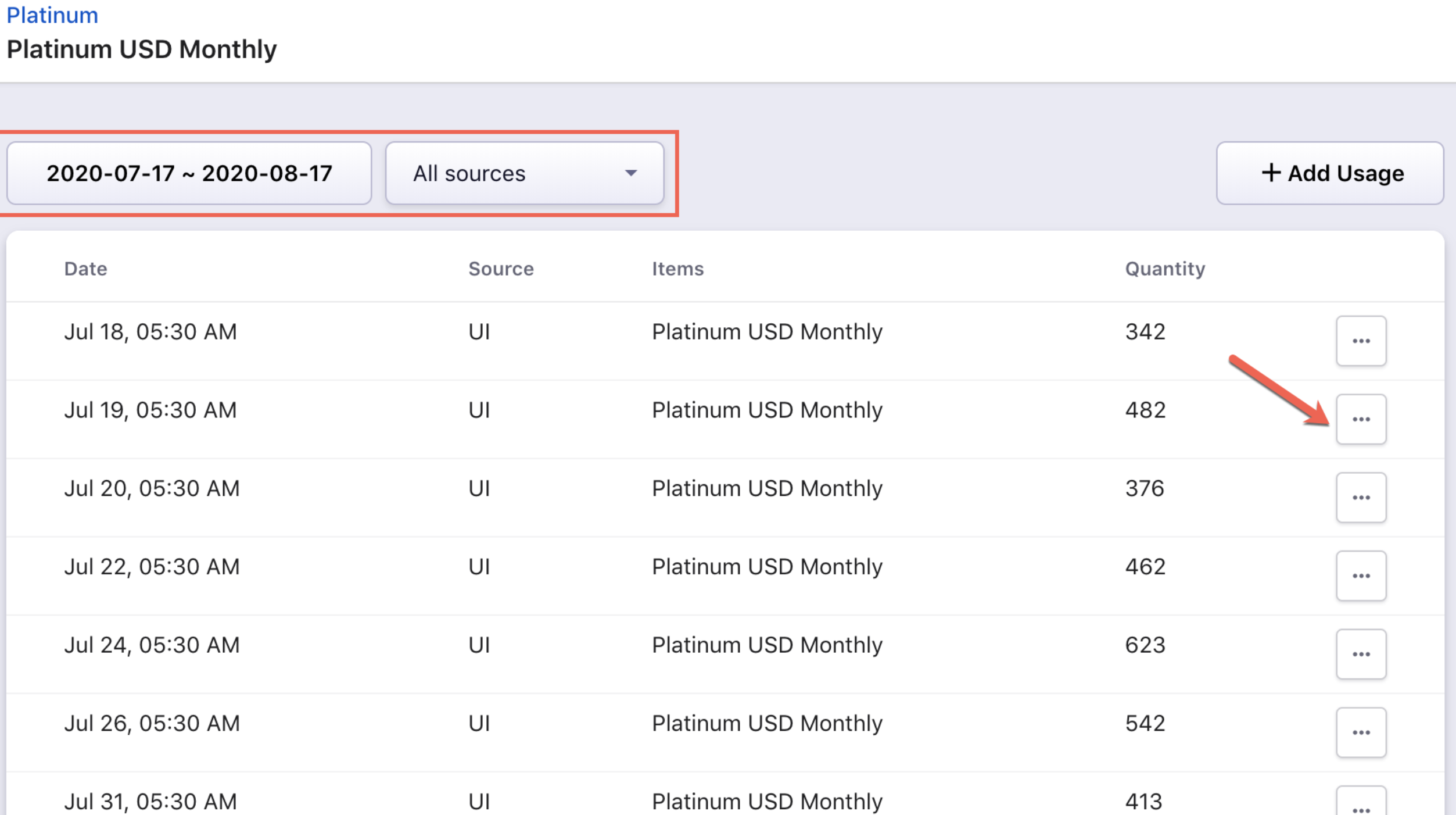Click the Items column header
Image resolution: width=1456 pixels, height=815 pixels.
pos(677,269)
